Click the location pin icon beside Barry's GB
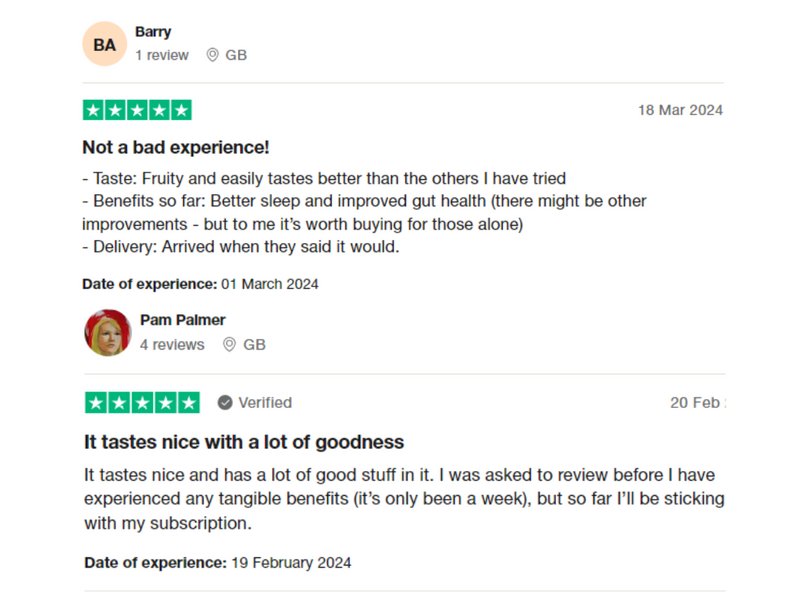This screenshot has width=800, height=600. click(212, 55)
